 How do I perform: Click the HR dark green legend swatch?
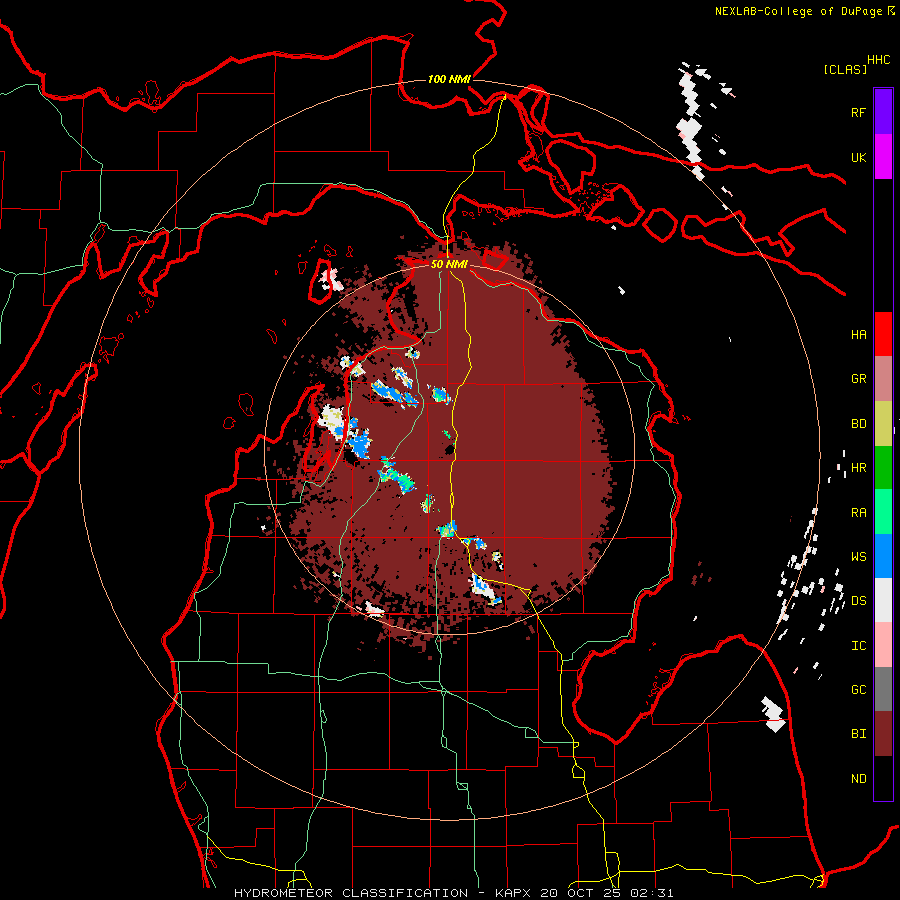883,468
